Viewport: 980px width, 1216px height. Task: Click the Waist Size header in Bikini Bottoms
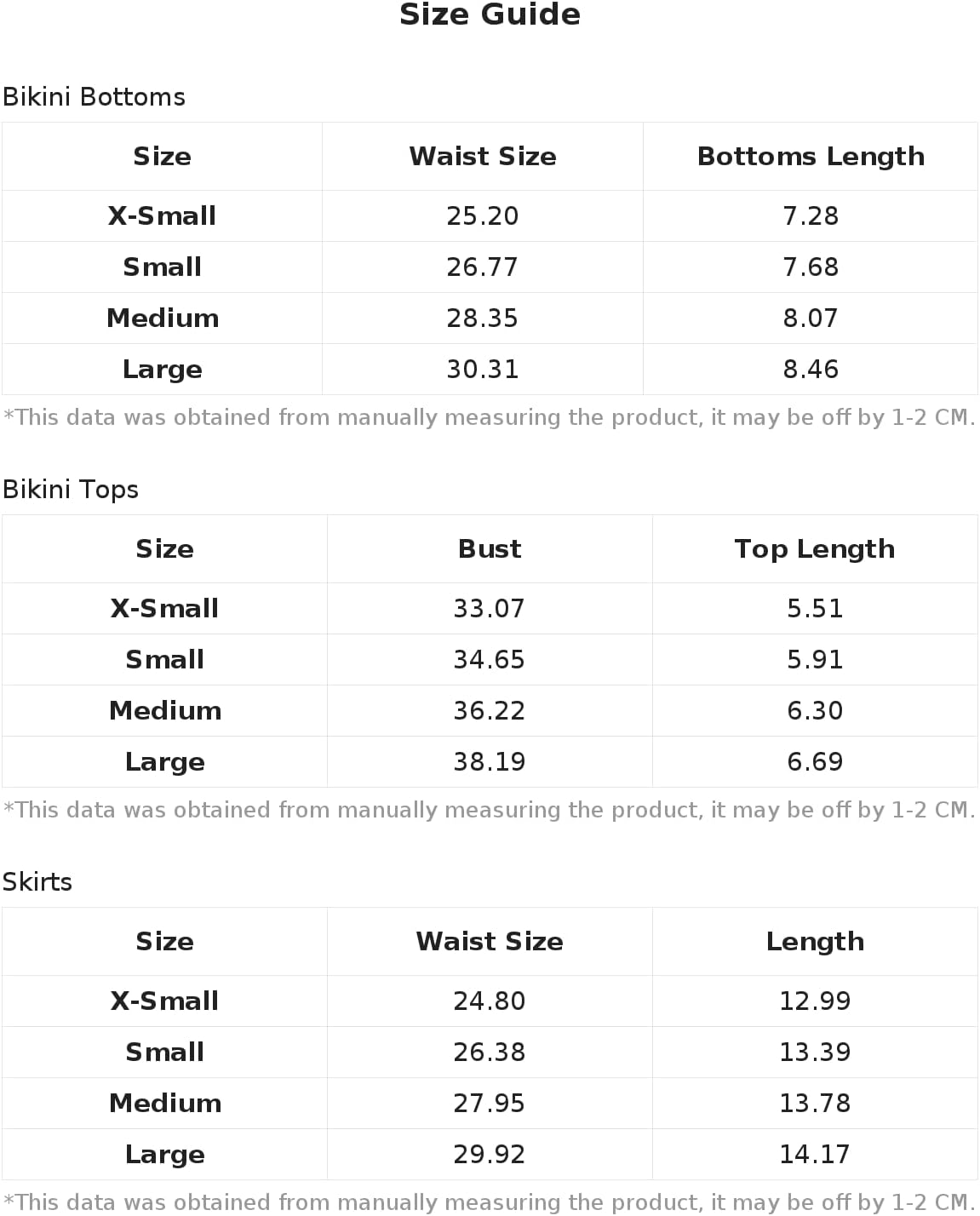point(482,157)
